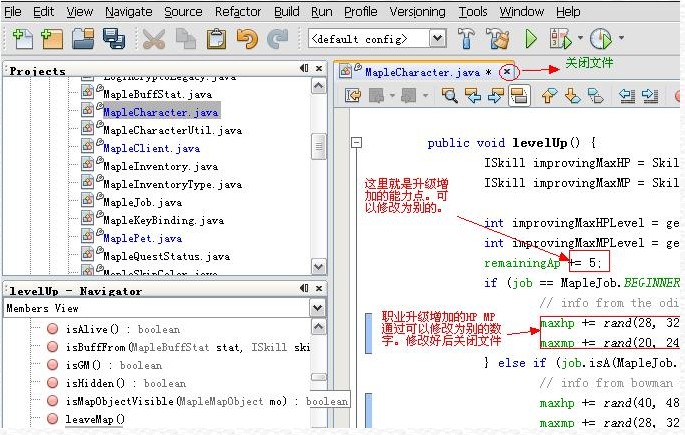Screen dimensions: 685x435
Task: Click the Paste clipboard icon
Action: (216, 39)
